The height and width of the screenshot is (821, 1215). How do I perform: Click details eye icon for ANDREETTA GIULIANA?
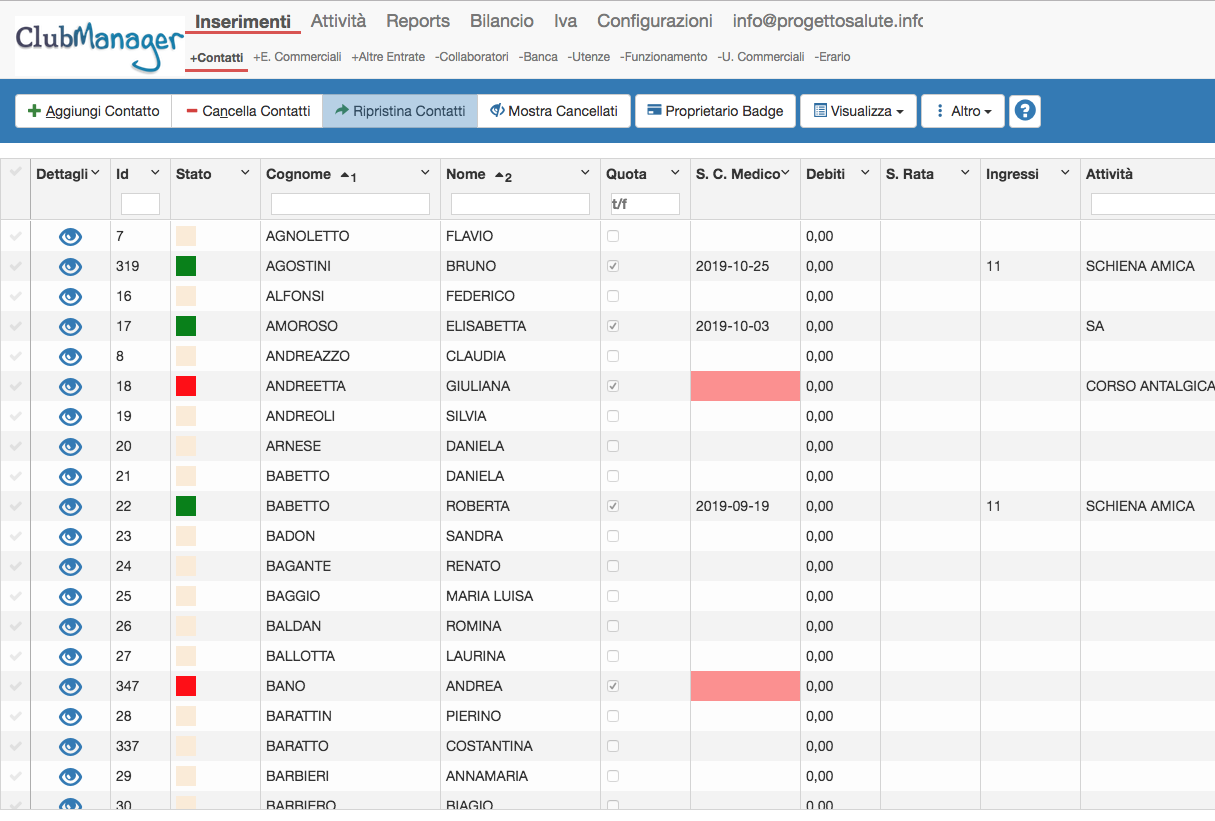pyautogui.click(x=70, y=387)
